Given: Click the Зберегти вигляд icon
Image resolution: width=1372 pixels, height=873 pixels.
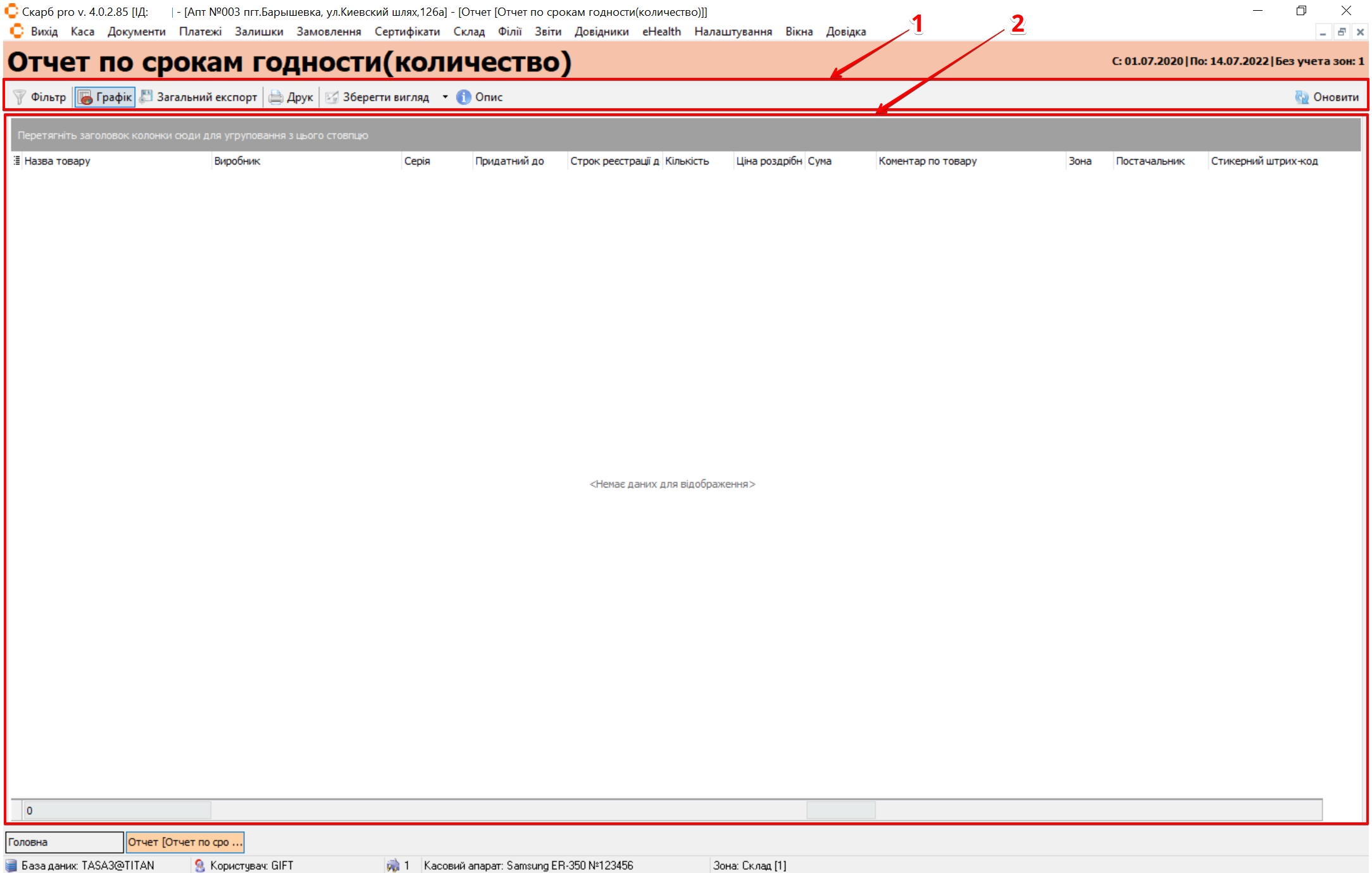Looking at the screenshot, I should pyautogui.click(x=332, y=97).
